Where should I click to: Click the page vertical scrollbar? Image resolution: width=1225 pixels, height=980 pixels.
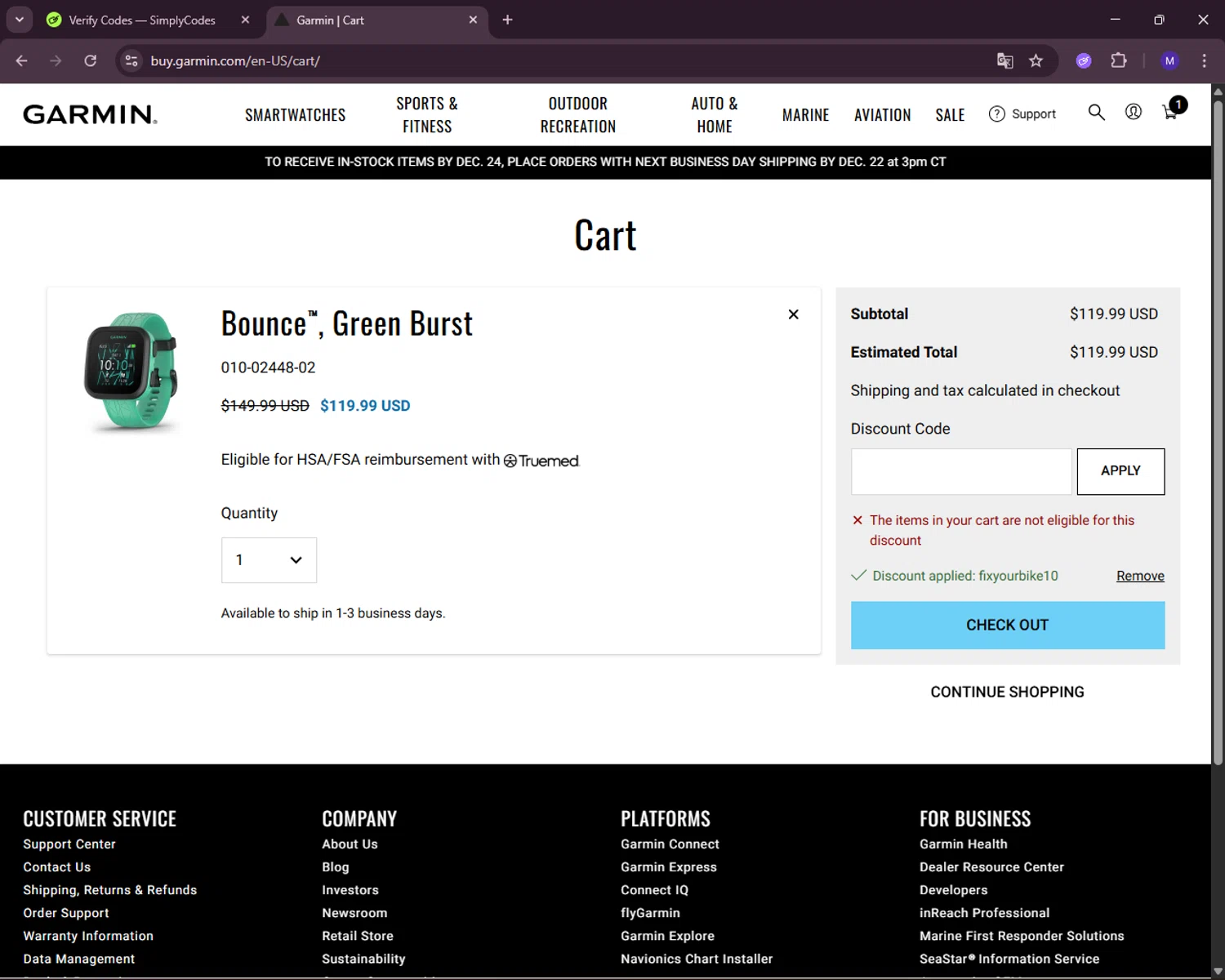coord(1218,433)
